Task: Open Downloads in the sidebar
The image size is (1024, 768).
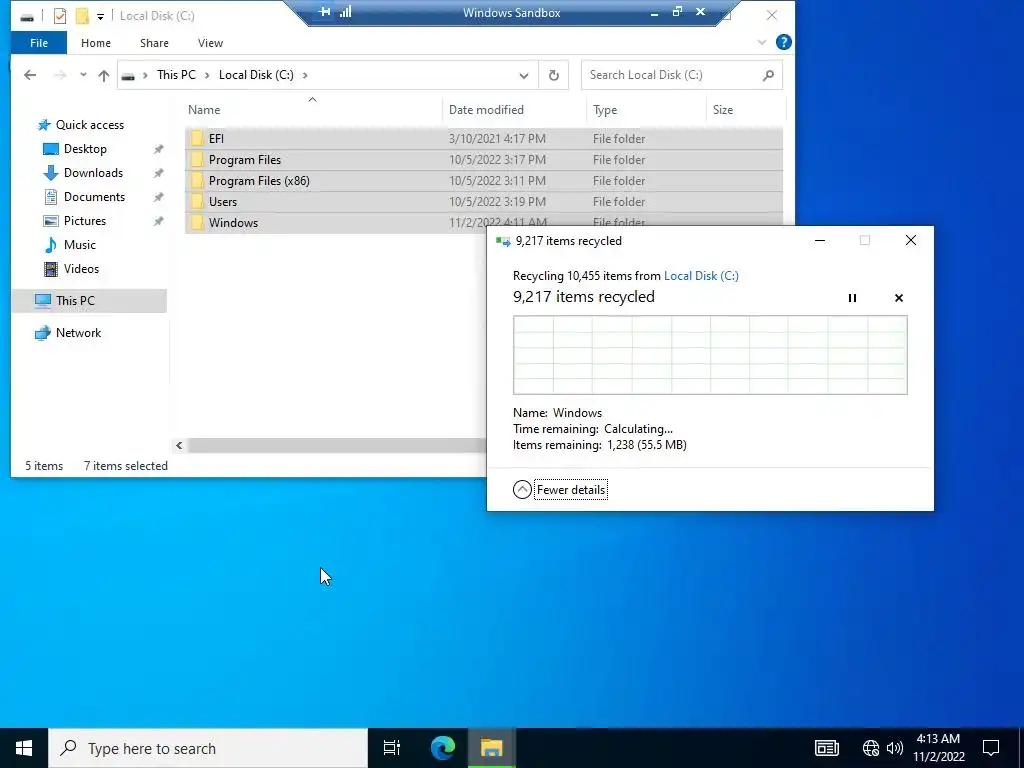Action: [93, 173]
